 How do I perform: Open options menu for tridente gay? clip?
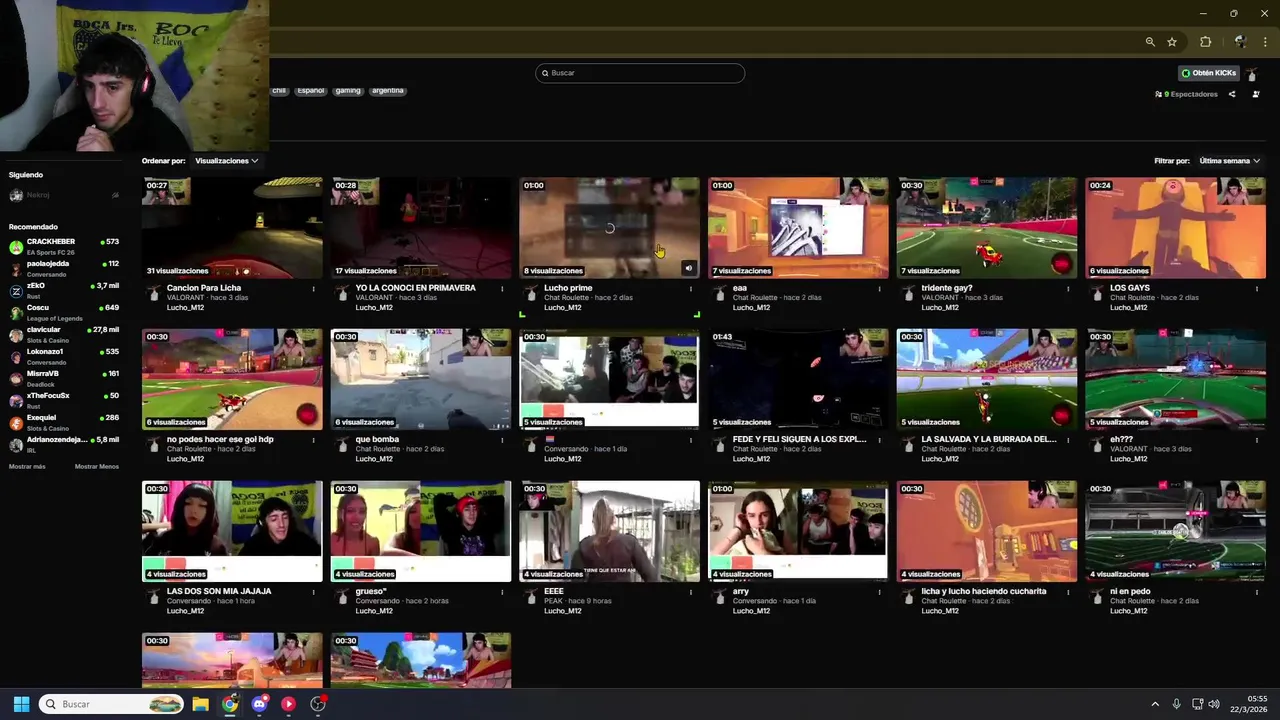[1068, 289]
